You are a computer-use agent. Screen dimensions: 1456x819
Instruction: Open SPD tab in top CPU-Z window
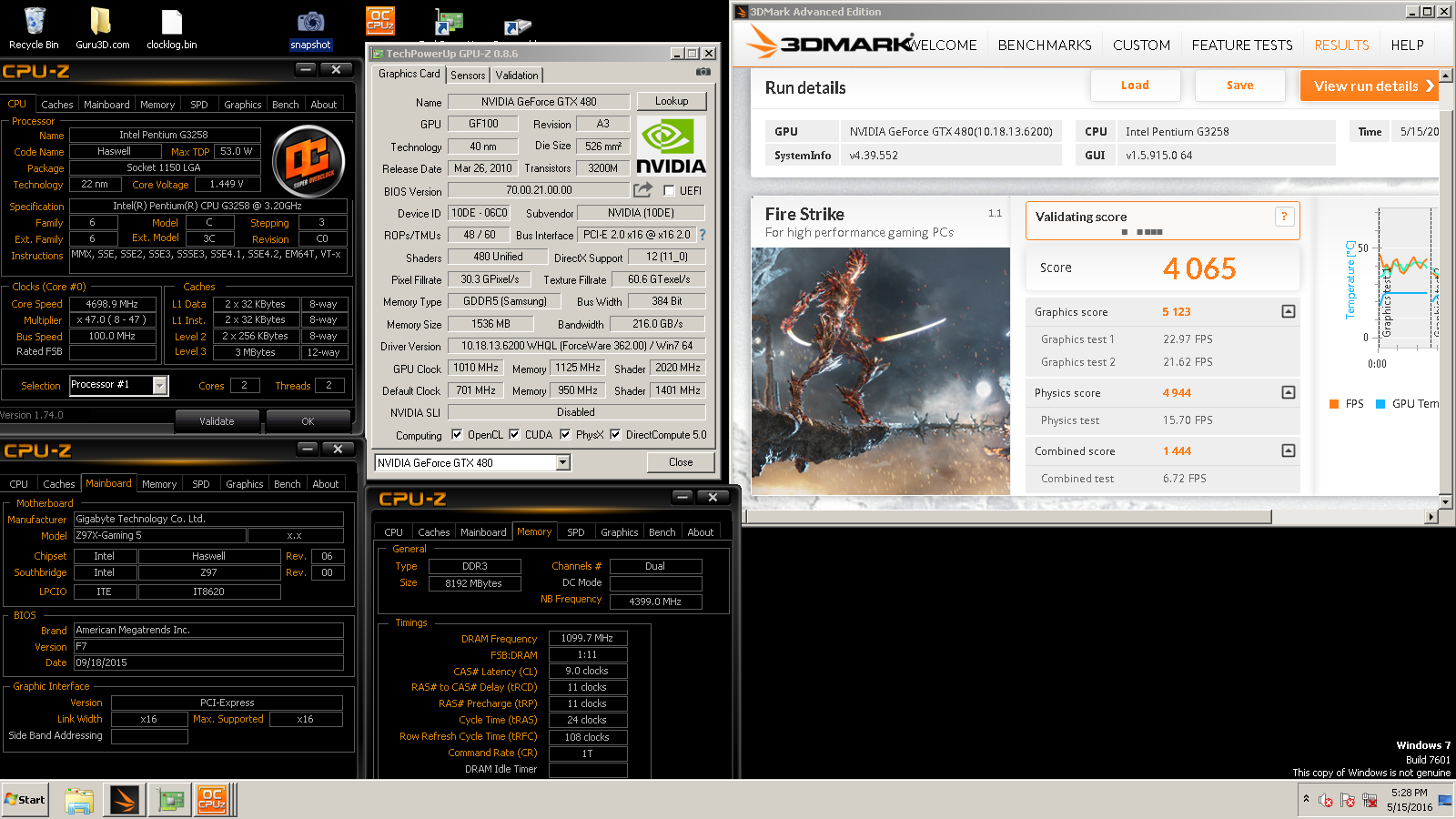199,105
